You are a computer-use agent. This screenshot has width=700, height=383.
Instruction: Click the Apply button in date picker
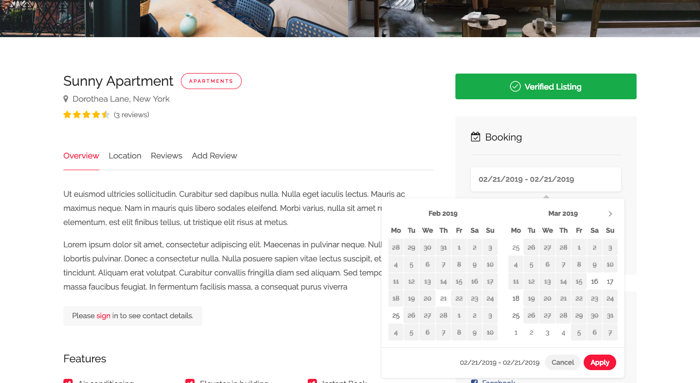pyautogui.click(x=600, y=362)
